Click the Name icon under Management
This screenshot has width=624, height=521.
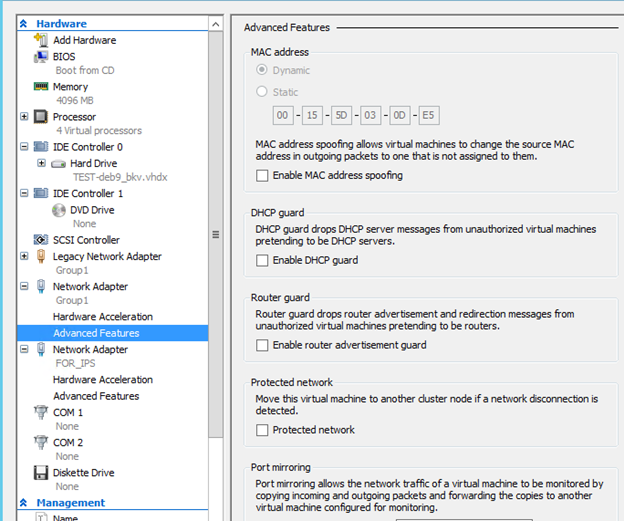pyautogui.click(x=41, y=517)
